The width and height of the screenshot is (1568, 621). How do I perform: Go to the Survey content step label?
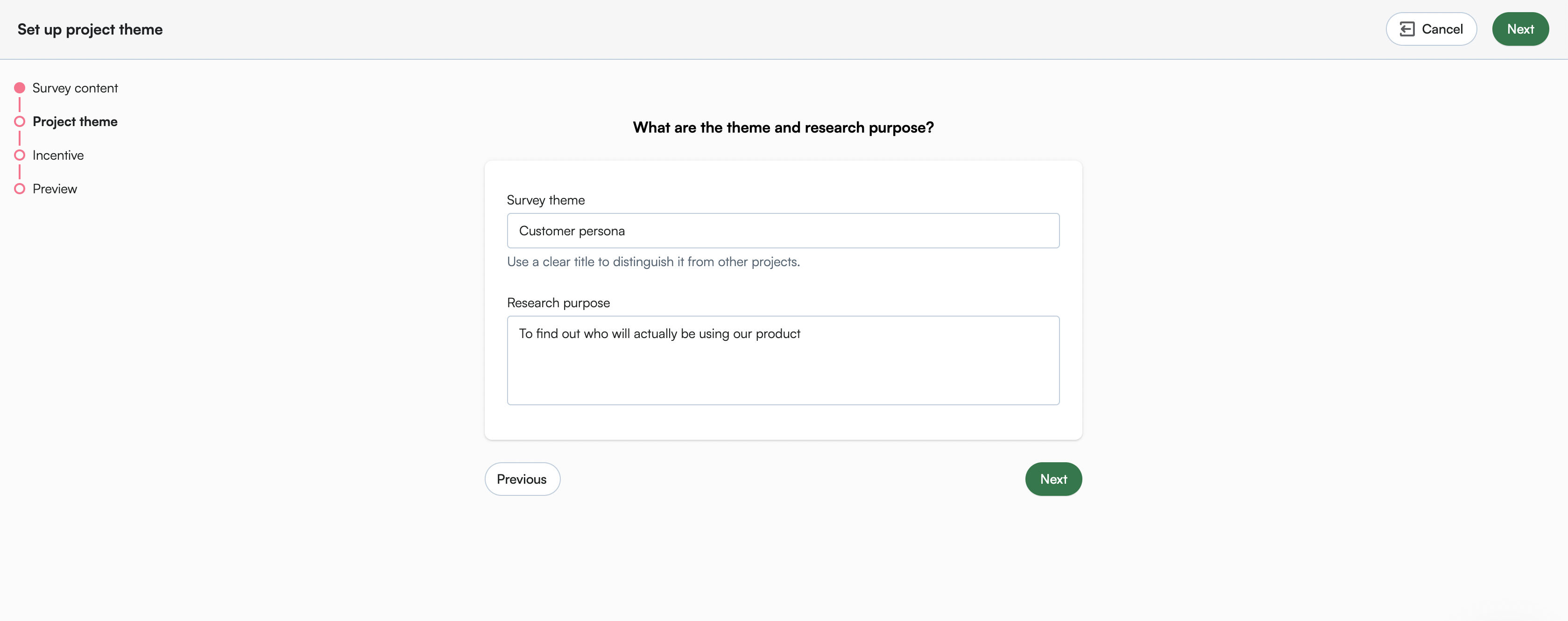(75, 88)
